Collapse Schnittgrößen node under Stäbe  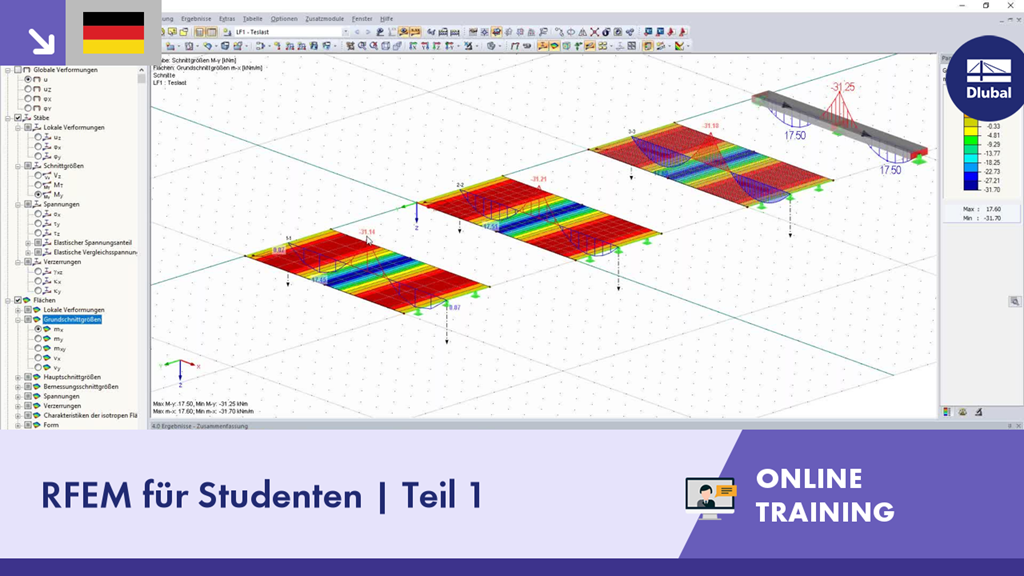tap(18, 167)
